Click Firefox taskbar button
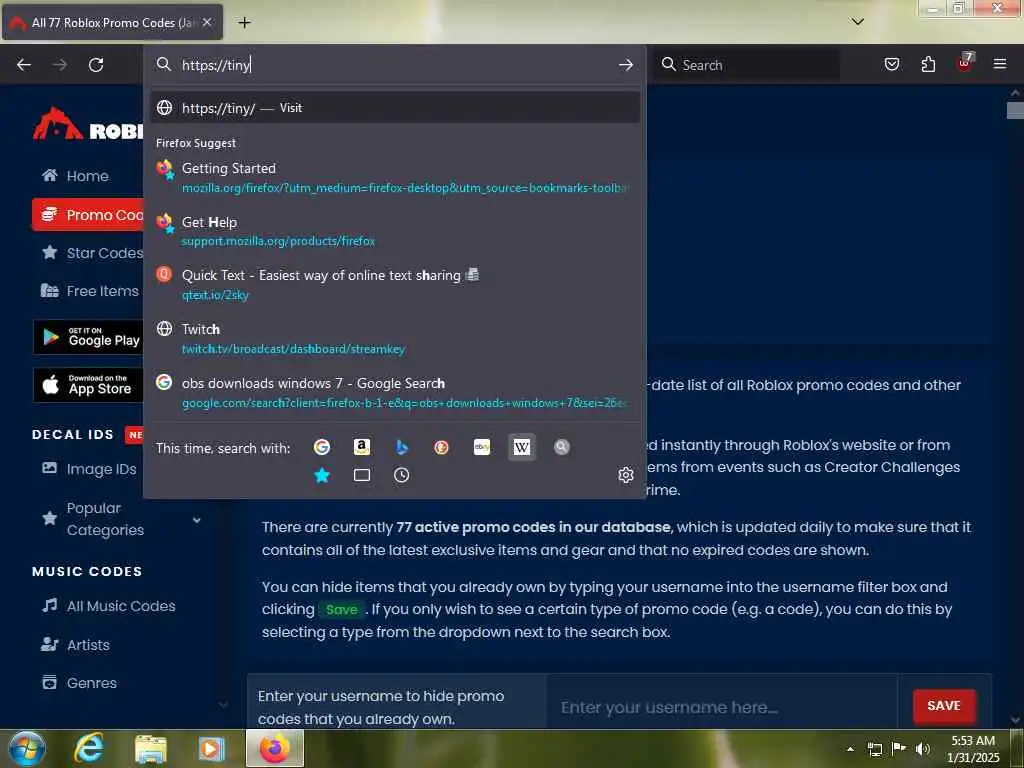The height and width of the screenshot is (768, 1024). click(x=275, y=748)
